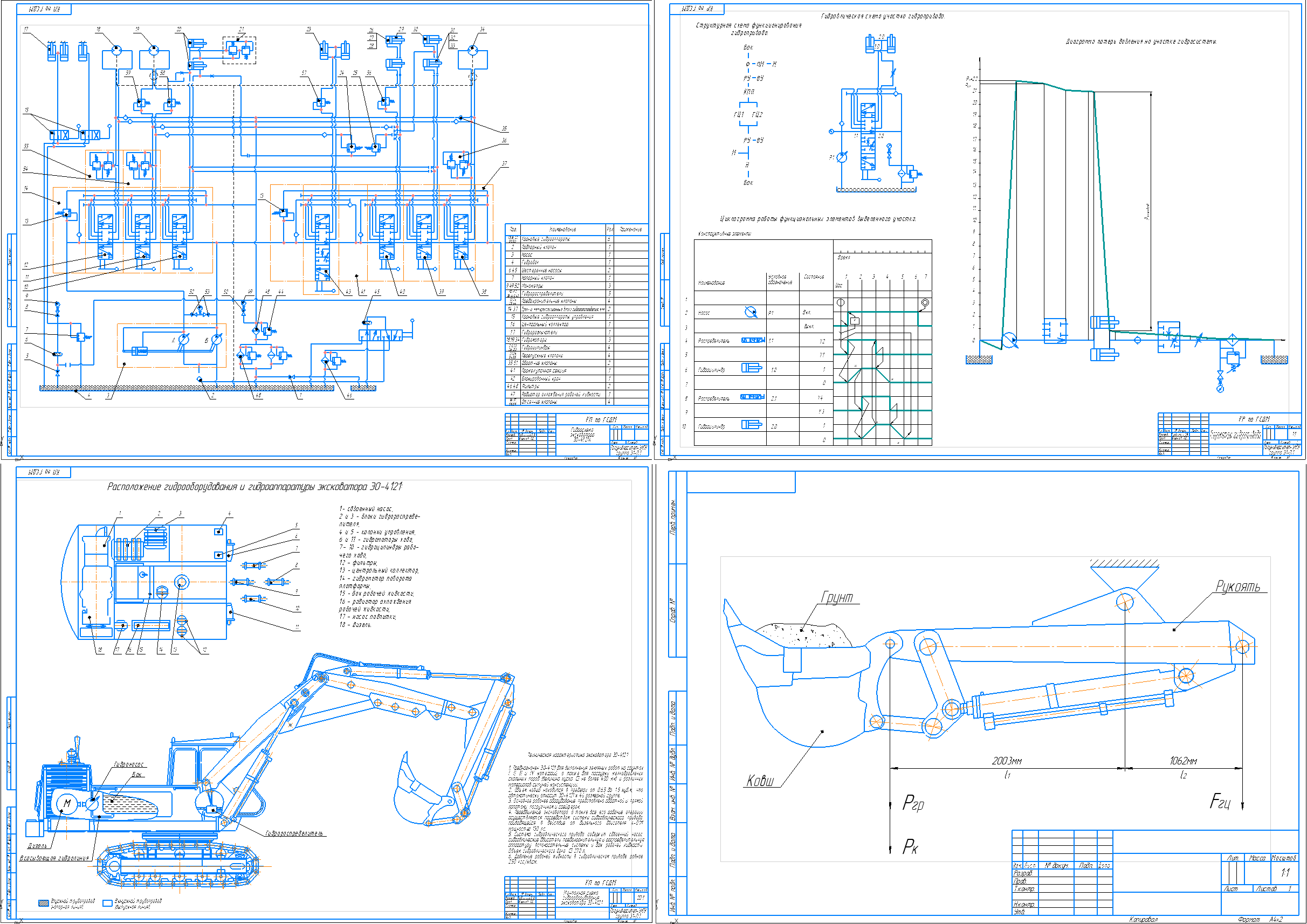Click the "1:1" scale value on bucket sheet
The height and width of the screenshot is (924, 1307).
[1285, 873]
